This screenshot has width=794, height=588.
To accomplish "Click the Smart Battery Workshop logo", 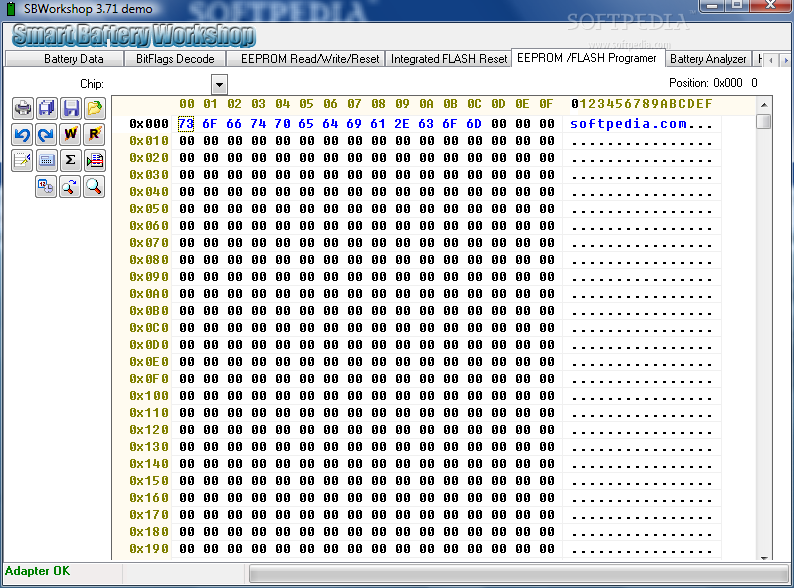I will [134, 35].
